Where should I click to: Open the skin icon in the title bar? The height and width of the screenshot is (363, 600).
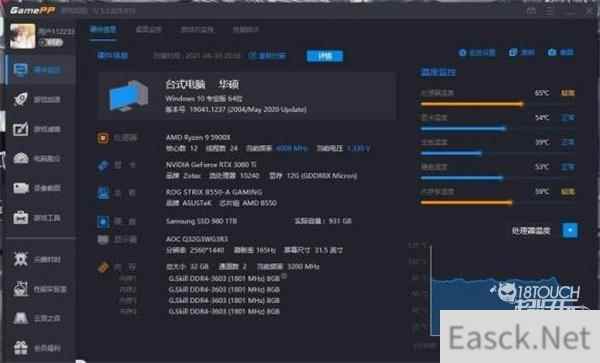(x=531, y=11)
